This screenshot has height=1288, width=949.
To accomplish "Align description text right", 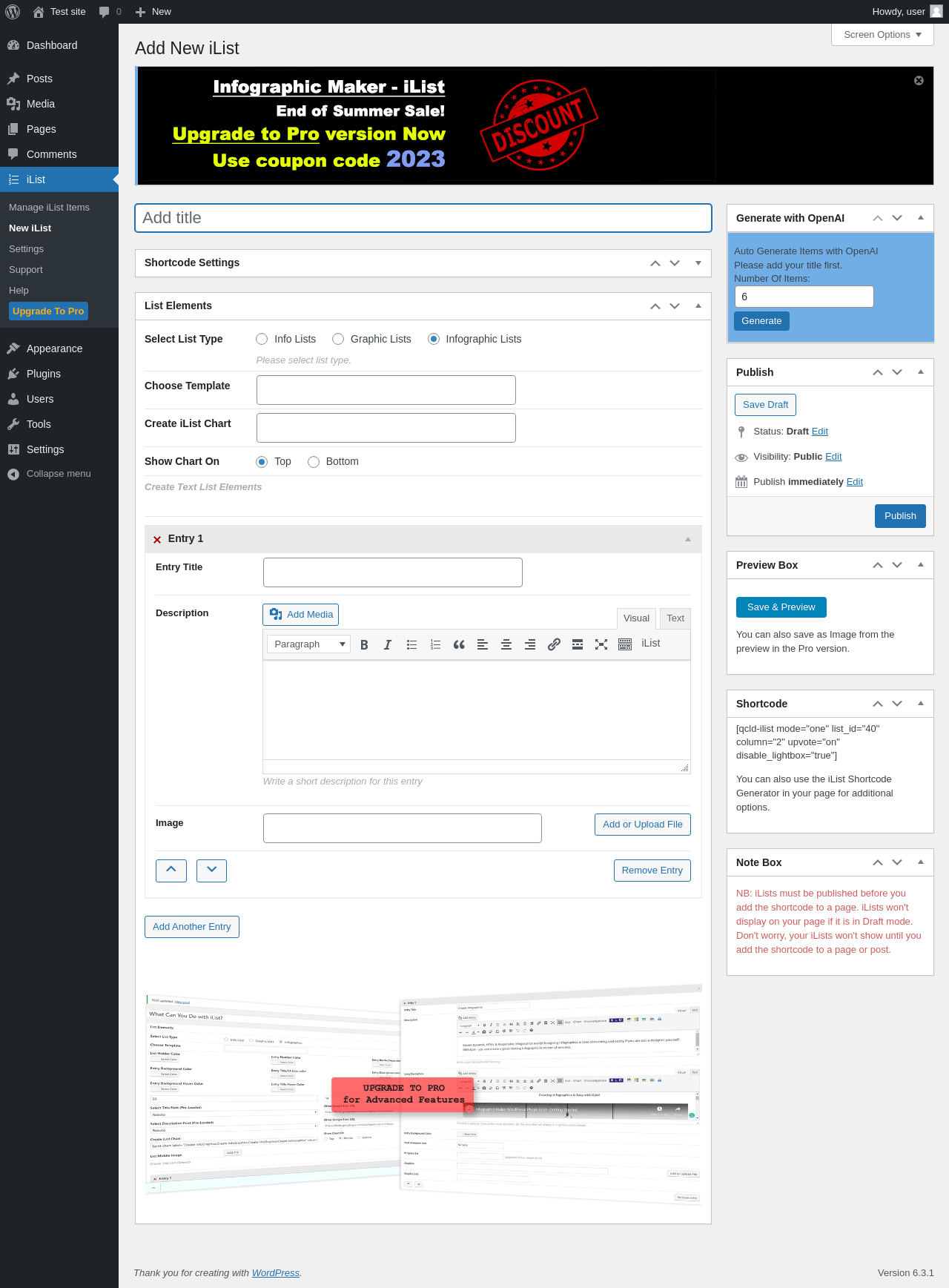I will (530, 644).
